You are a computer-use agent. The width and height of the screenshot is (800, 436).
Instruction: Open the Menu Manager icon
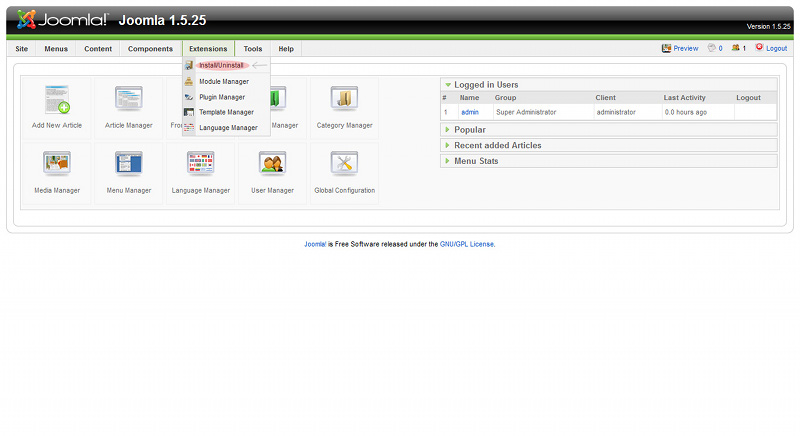[x=129, y=163]
